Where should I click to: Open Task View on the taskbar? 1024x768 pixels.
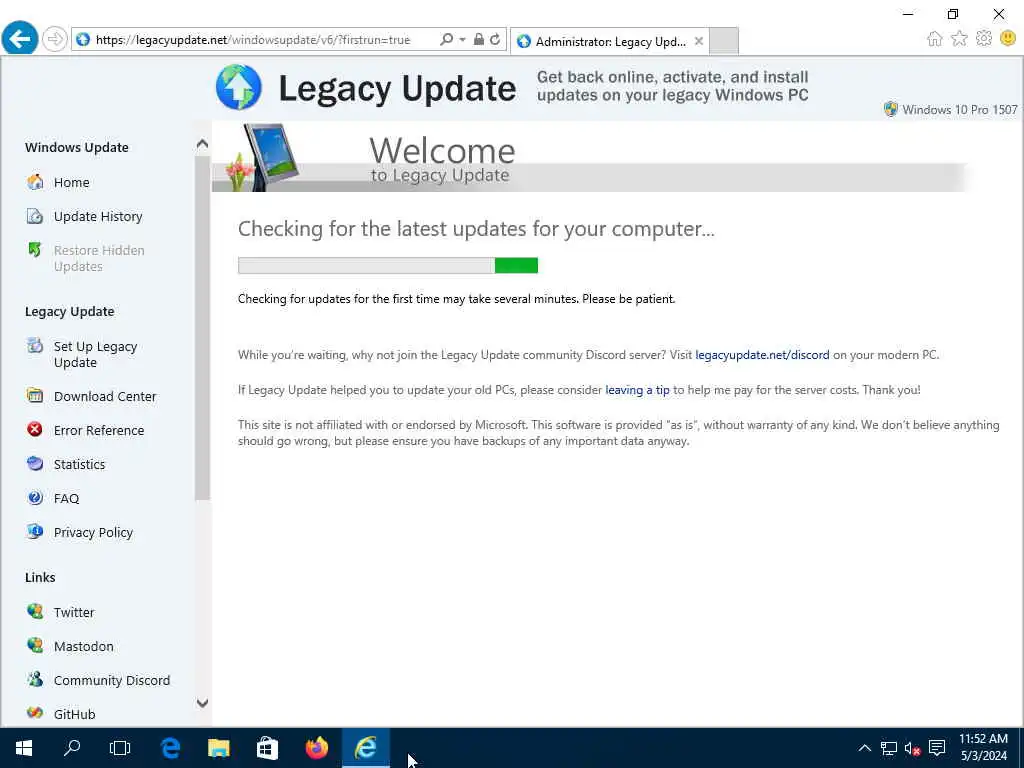pos(120,748)
